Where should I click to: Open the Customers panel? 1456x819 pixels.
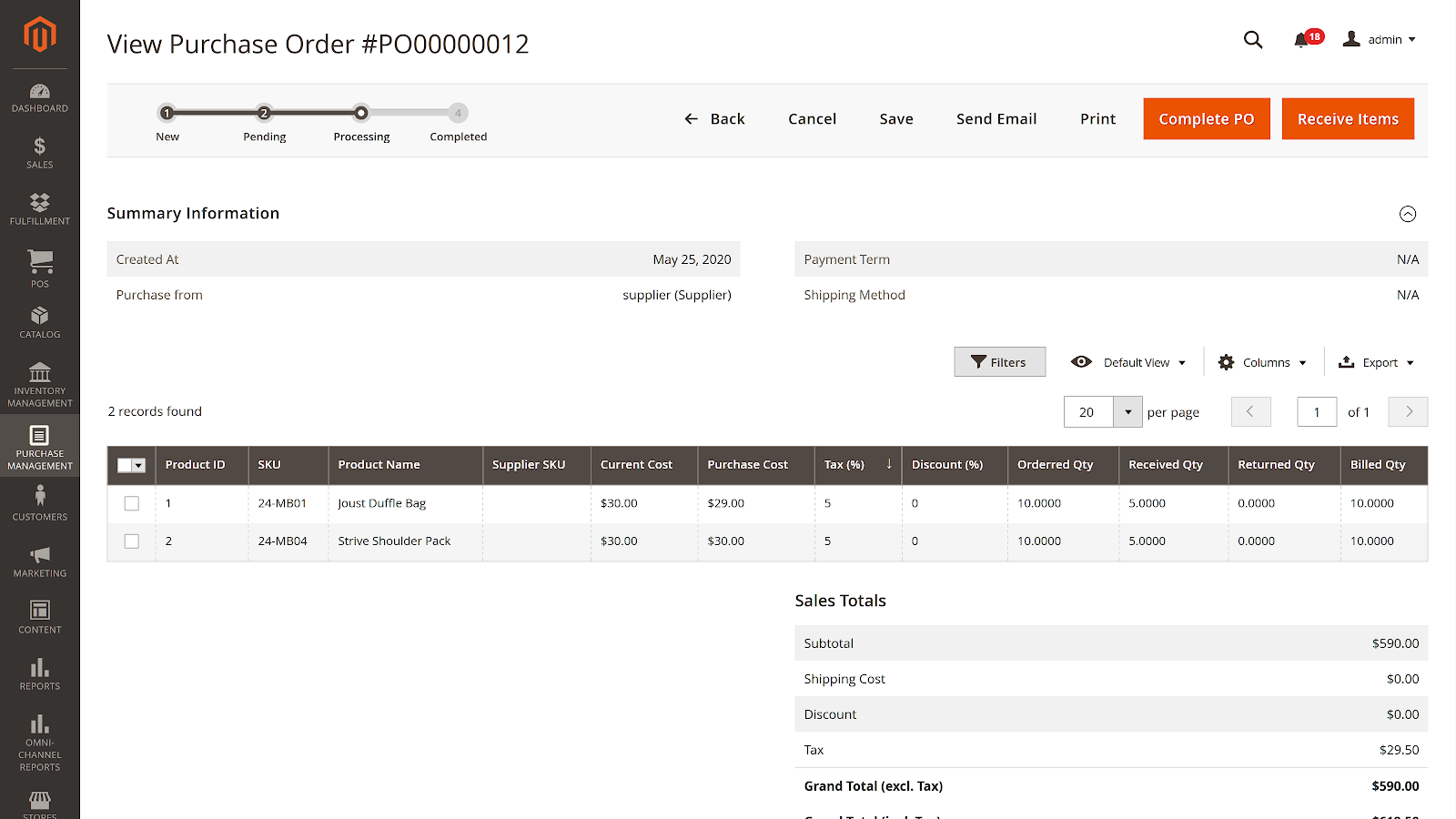pyautogui.click(x=39, y=503)
